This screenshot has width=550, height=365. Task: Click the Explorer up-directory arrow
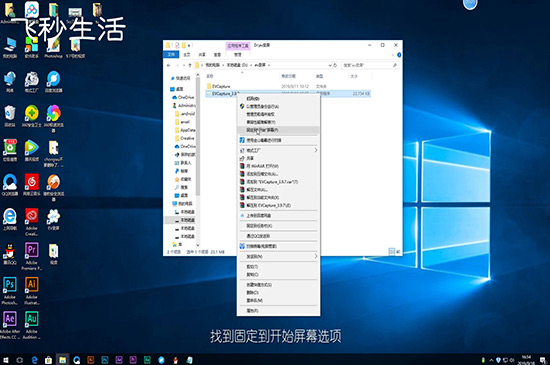pyautogui.click(x=190, y=65)
